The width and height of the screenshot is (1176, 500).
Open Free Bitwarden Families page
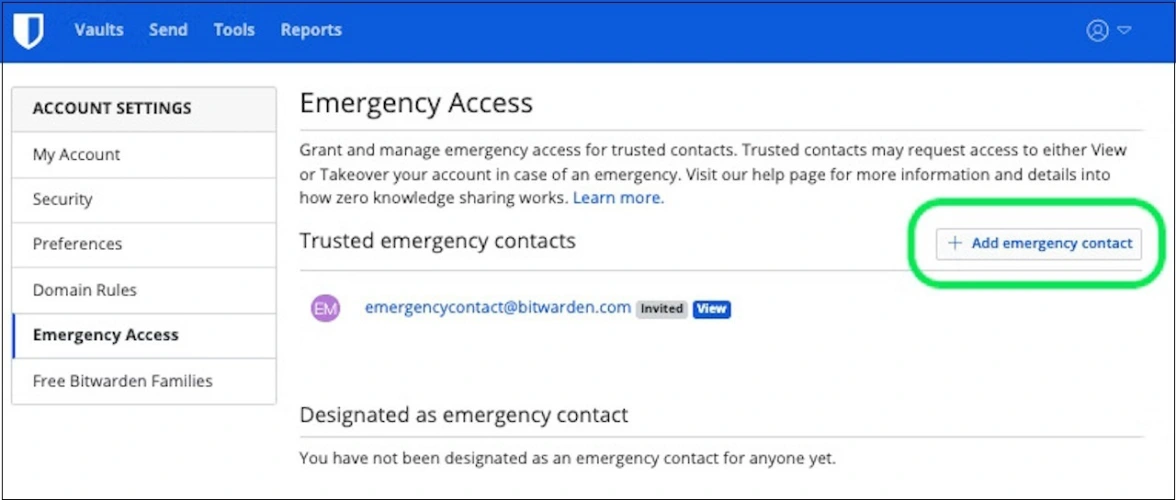pyautogui.click(x=122, y=381)
